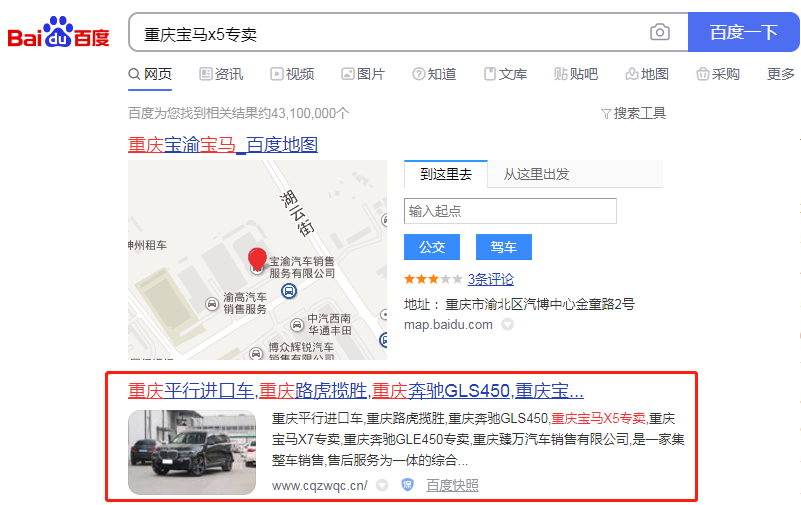Open the 采购 tab
Viewport: 801px width, 505px height.
pyautogui.click(x=718, y=74)
